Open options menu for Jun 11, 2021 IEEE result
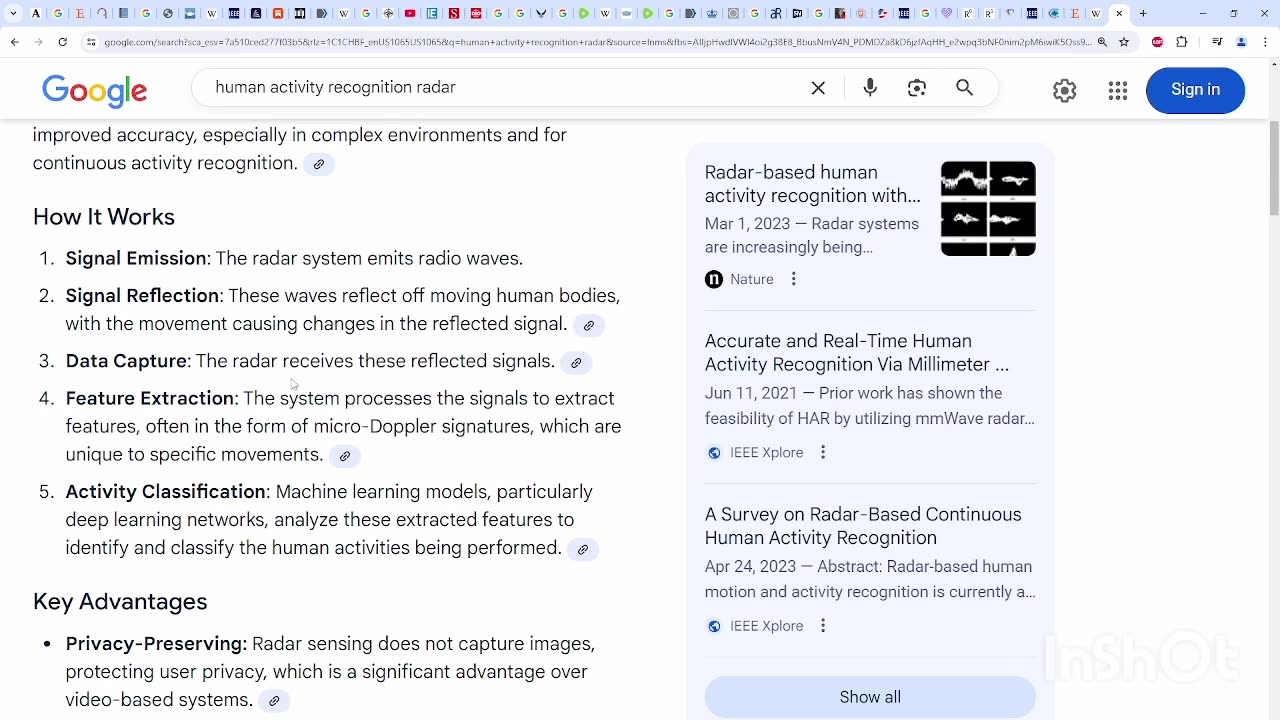1280x720 pixels. click(823, 453)
